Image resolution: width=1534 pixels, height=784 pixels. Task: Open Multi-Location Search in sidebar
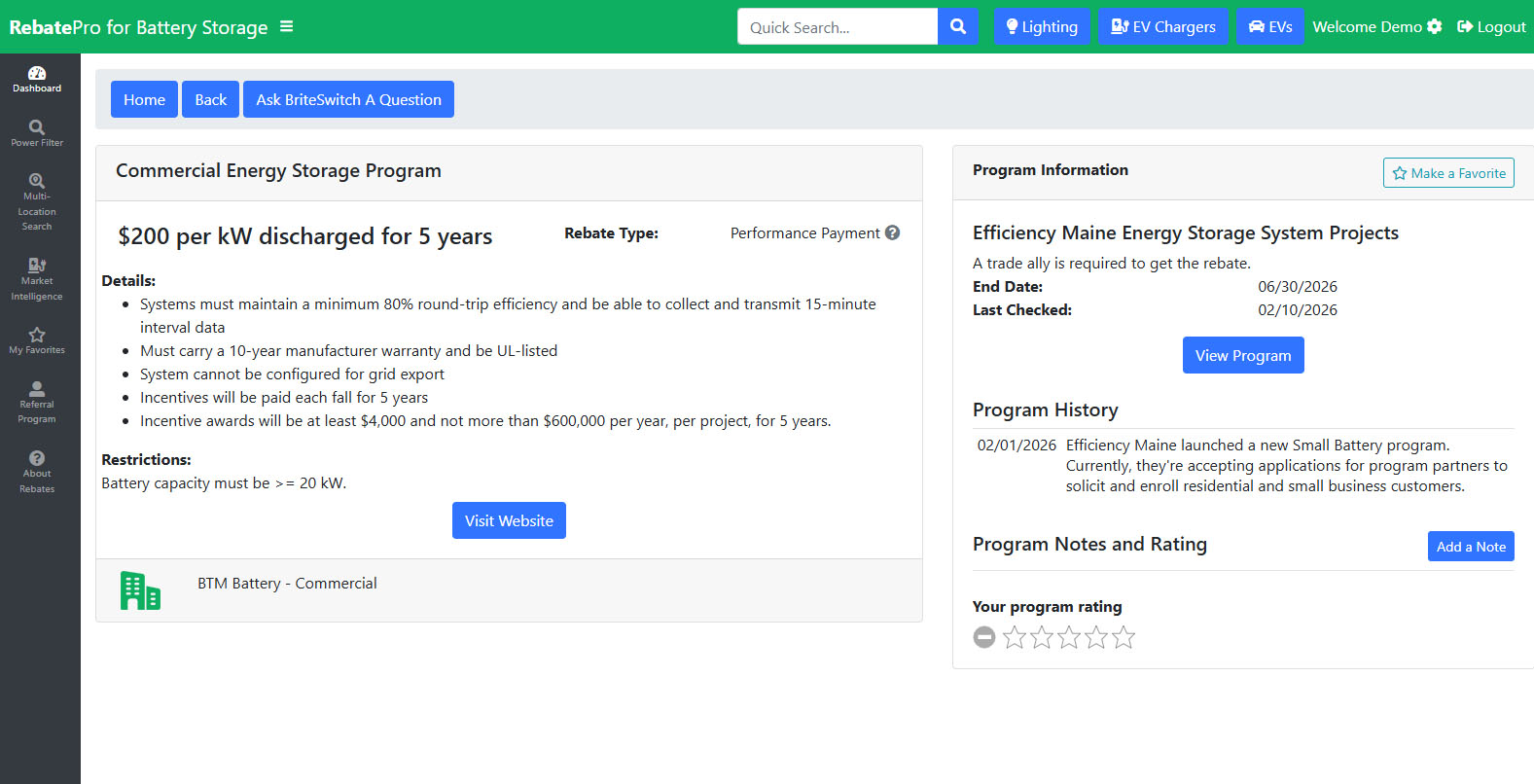(37, 202)
